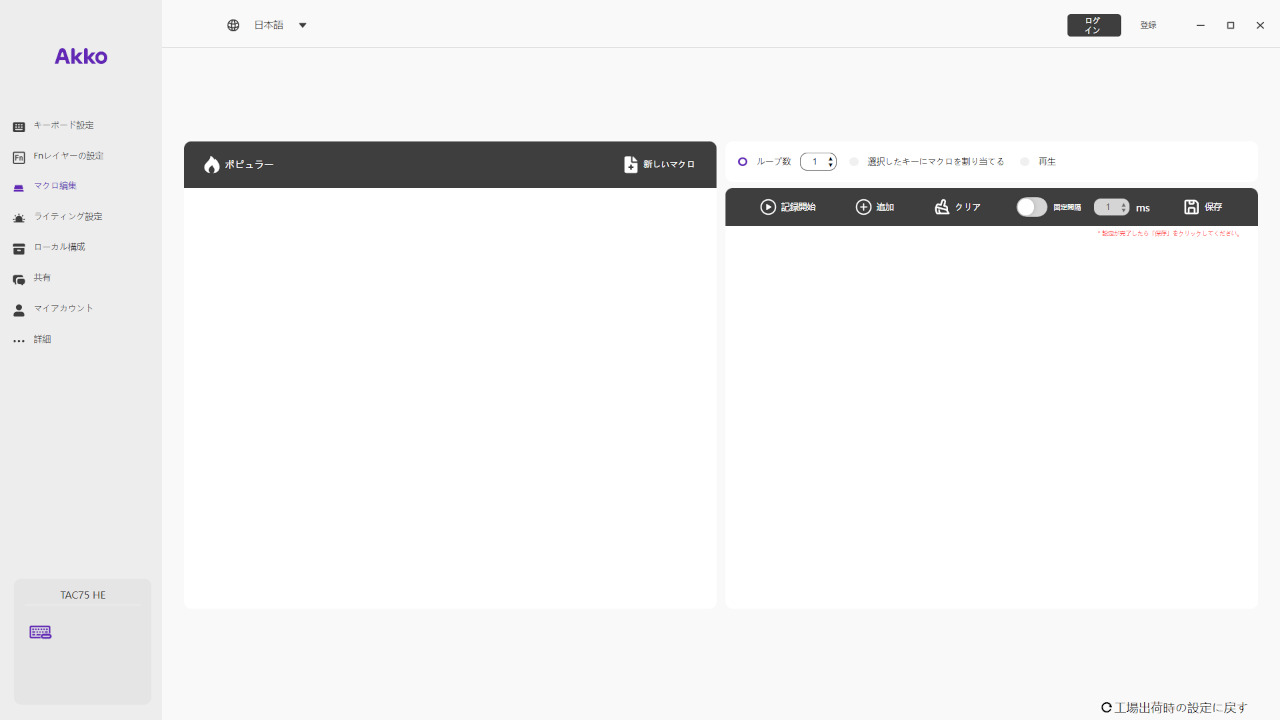Click the 記録開始 record start icon
The image size is (1280, 720).
[x=768, y=207]
